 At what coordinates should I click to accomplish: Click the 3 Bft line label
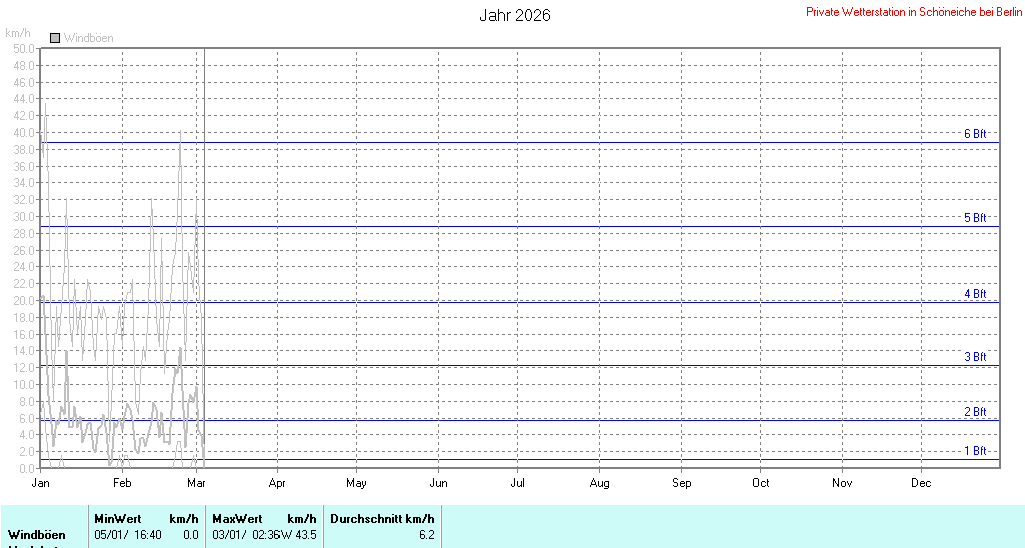tap(975, 357)
